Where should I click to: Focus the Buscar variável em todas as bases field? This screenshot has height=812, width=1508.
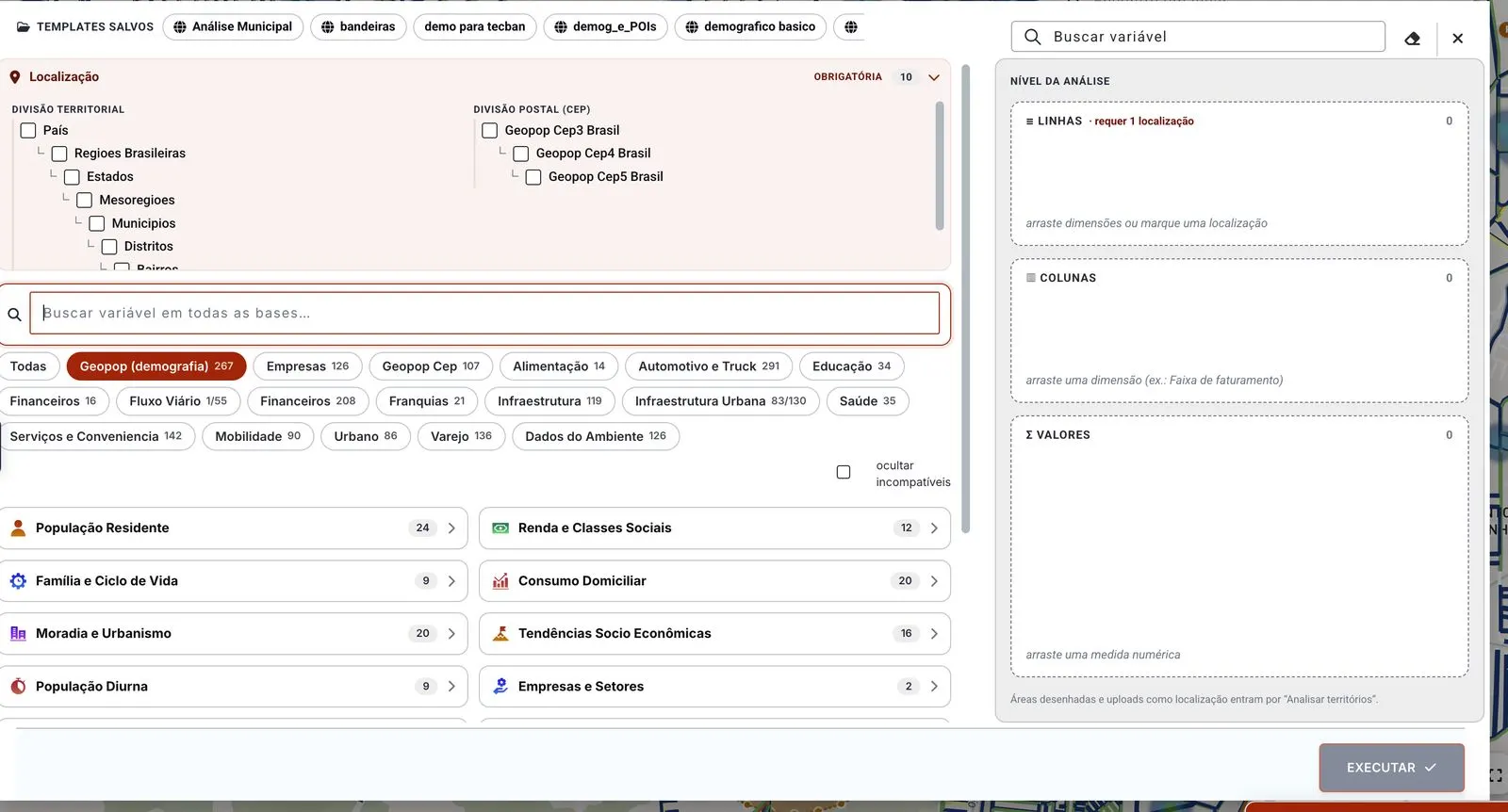click(484, 313)
